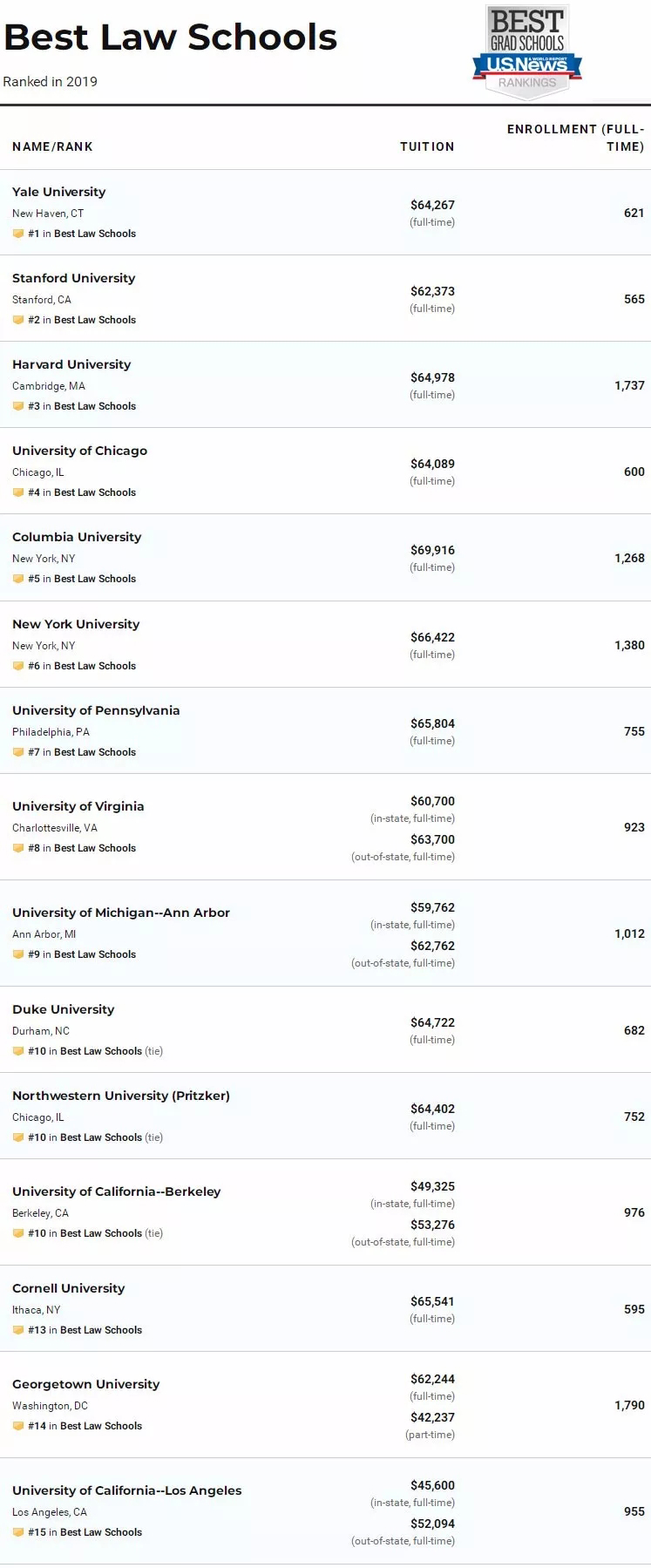The image size is (651, 1568).
Task: Click Berkeley's #10 in Best Law Schools link
Action: click(85, 1233)
